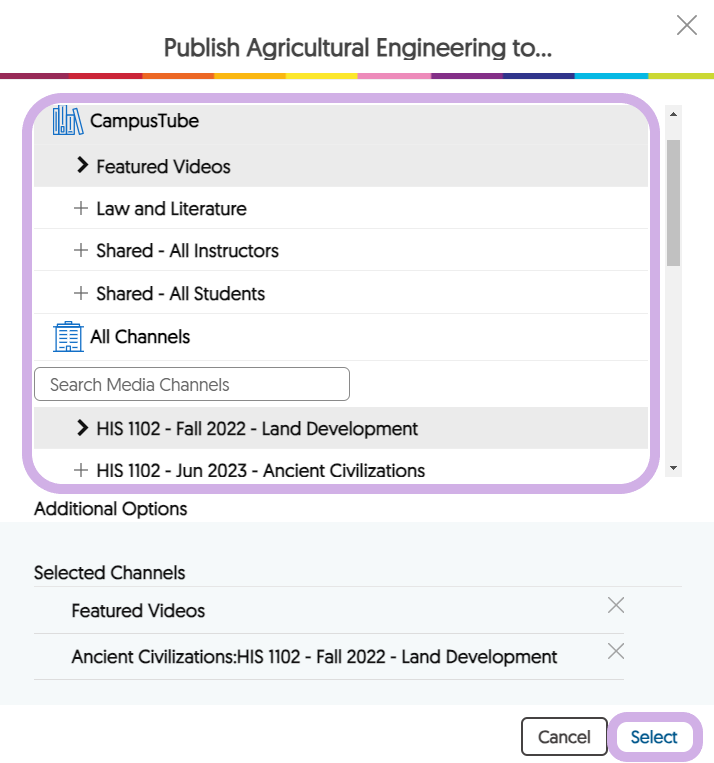Viewport: 714px width, 763px height.
Task: Click the All Channels building icon
Action: pyautogui.click(x=68, y=337)
